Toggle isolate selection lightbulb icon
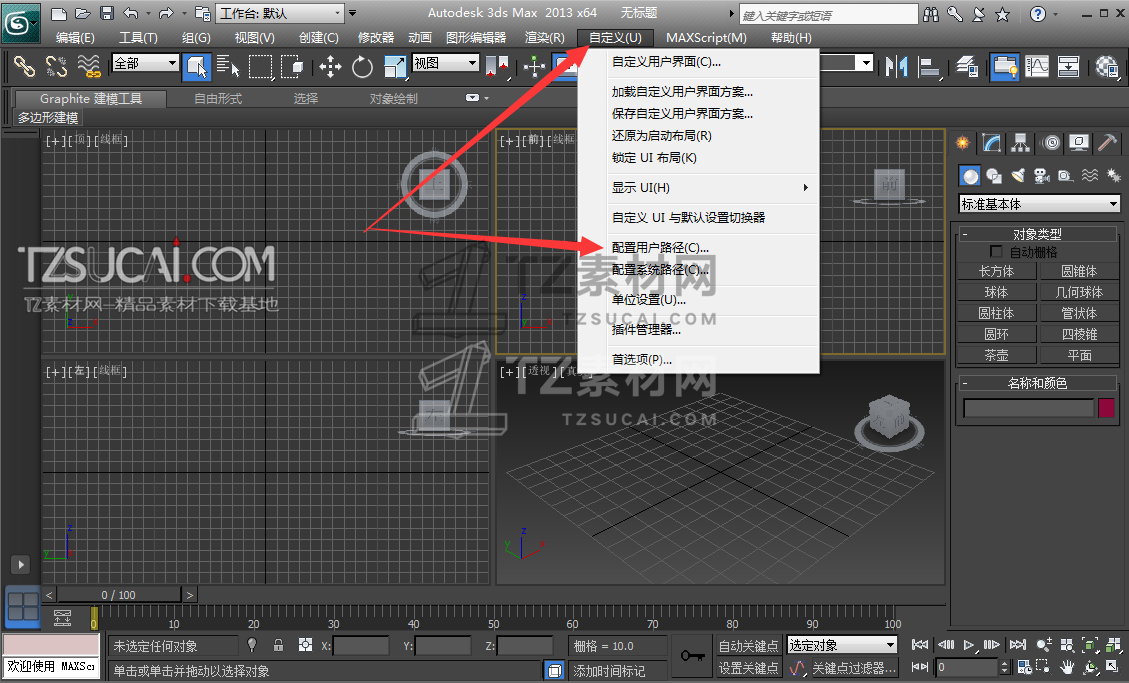 (x=251, y=645)
